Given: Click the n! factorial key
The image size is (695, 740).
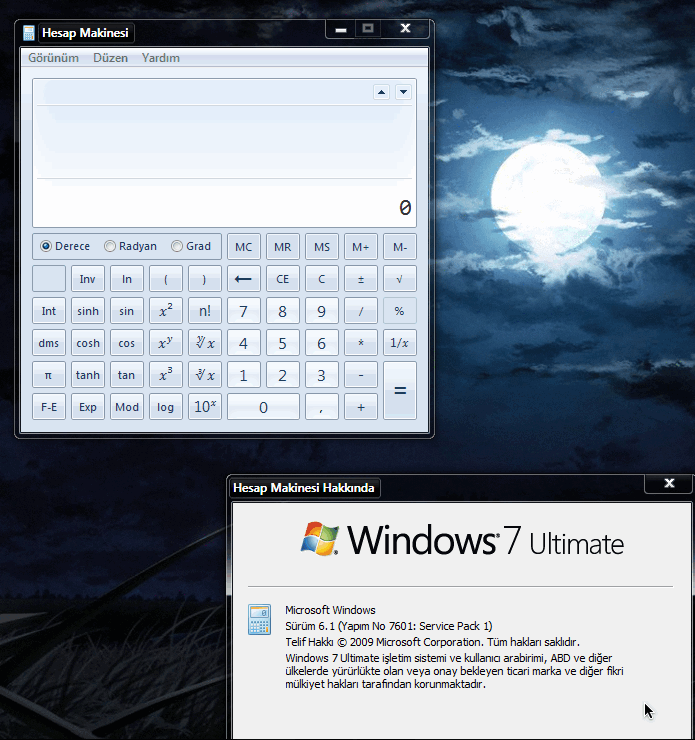Looking at the screenshot, I should click(x=205, y=311).
